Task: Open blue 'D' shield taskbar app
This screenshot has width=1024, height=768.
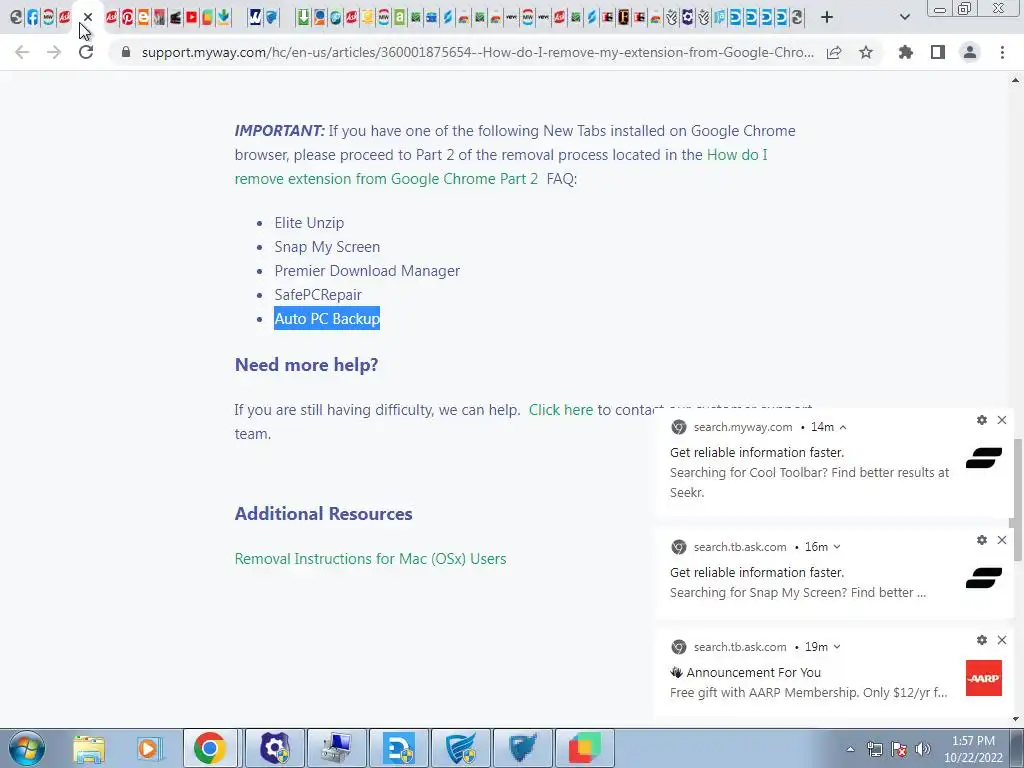Action: tap(399, 748)
